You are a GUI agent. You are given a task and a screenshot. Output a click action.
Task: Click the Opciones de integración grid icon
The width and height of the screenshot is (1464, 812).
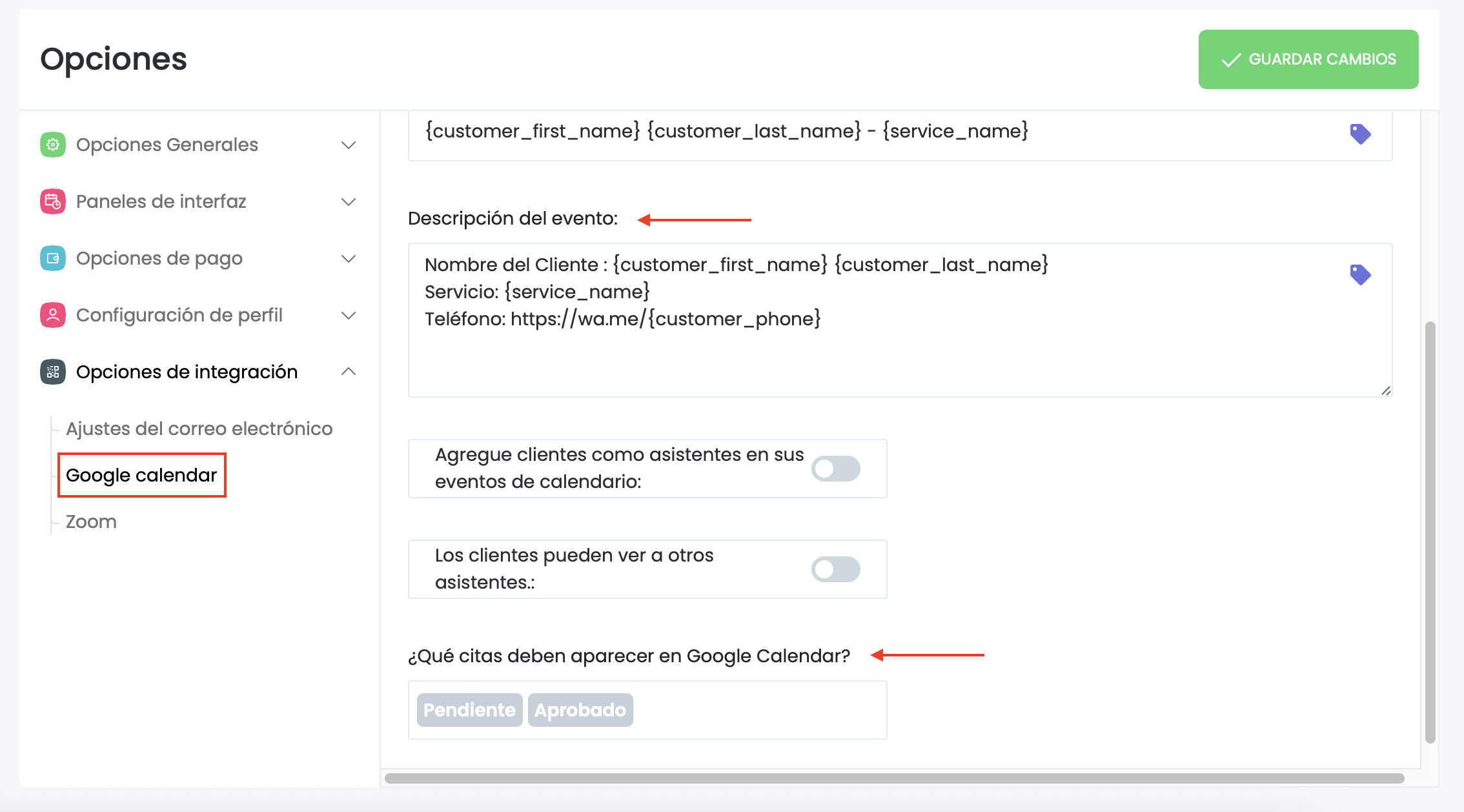[53, 372]
